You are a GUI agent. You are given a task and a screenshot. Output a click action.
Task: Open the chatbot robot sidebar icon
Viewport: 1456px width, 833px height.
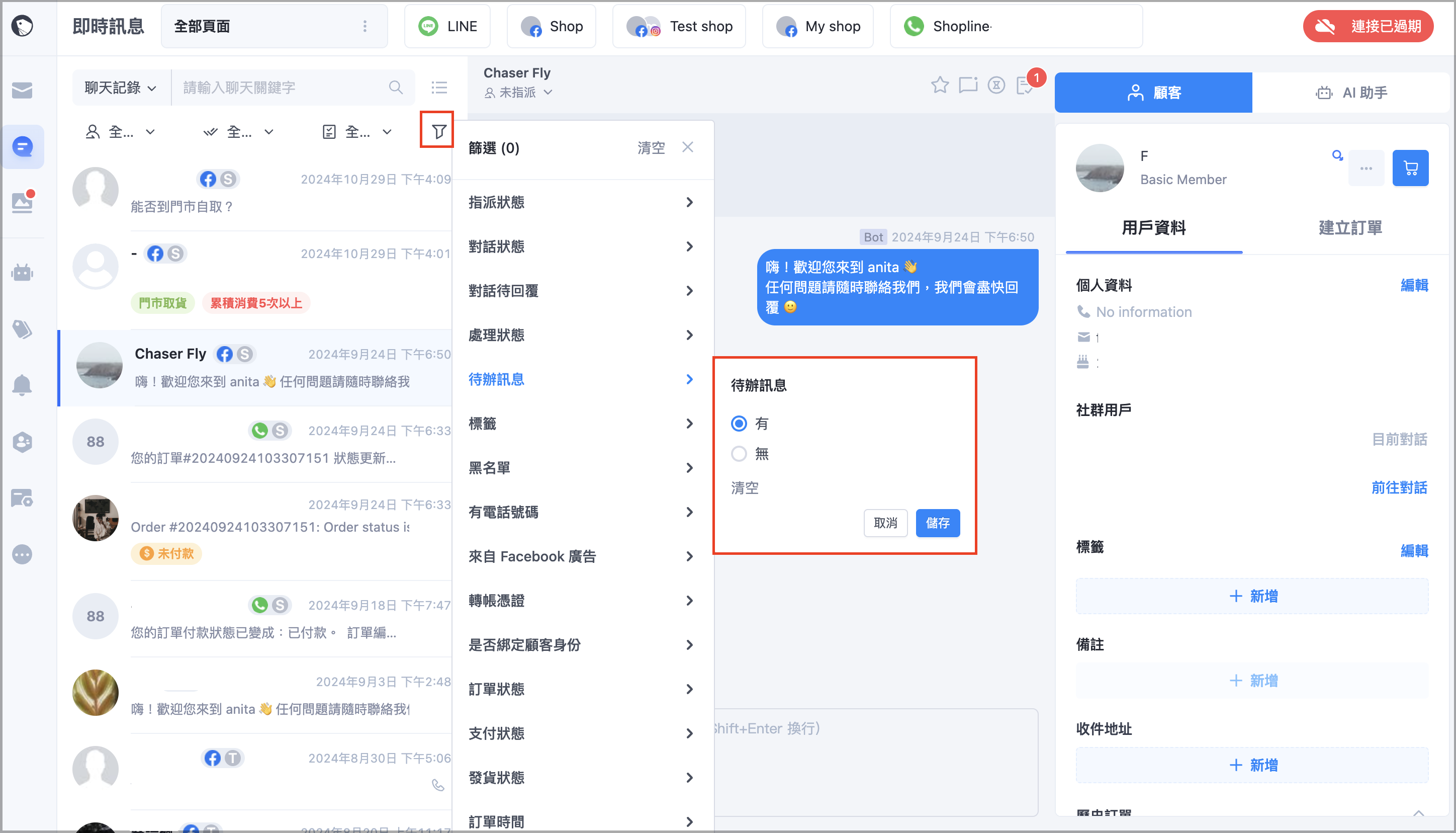22,272
